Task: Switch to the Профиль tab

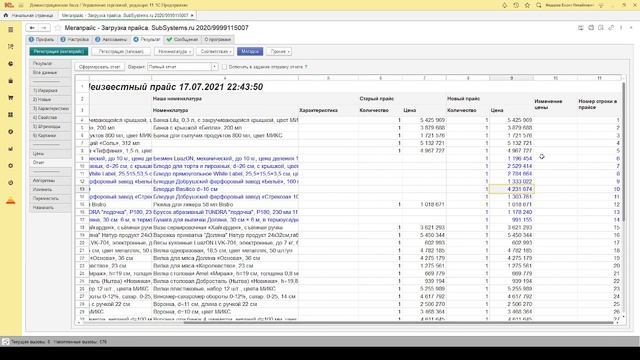Action: point(41,40)
